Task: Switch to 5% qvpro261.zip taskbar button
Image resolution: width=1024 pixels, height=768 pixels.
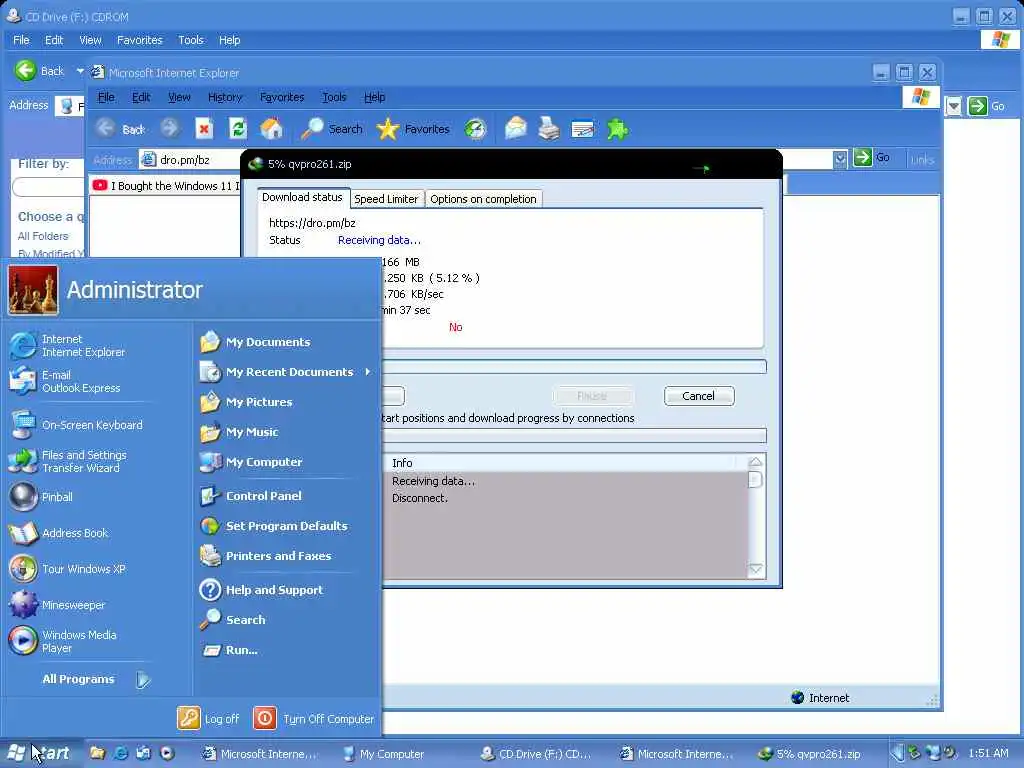Action: (x=810, y=754)
